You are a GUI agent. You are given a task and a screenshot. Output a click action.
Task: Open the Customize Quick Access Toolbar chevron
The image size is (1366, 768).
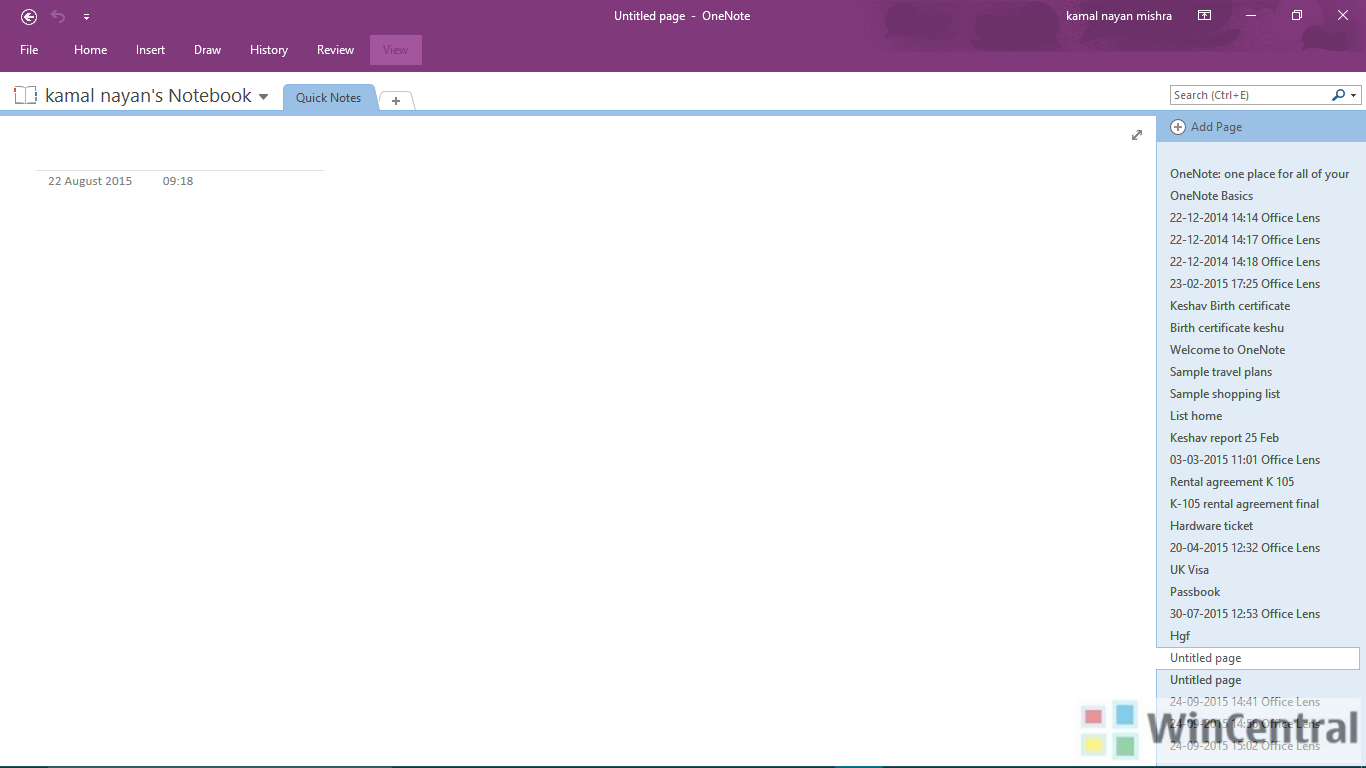click(x=86, y=16)
